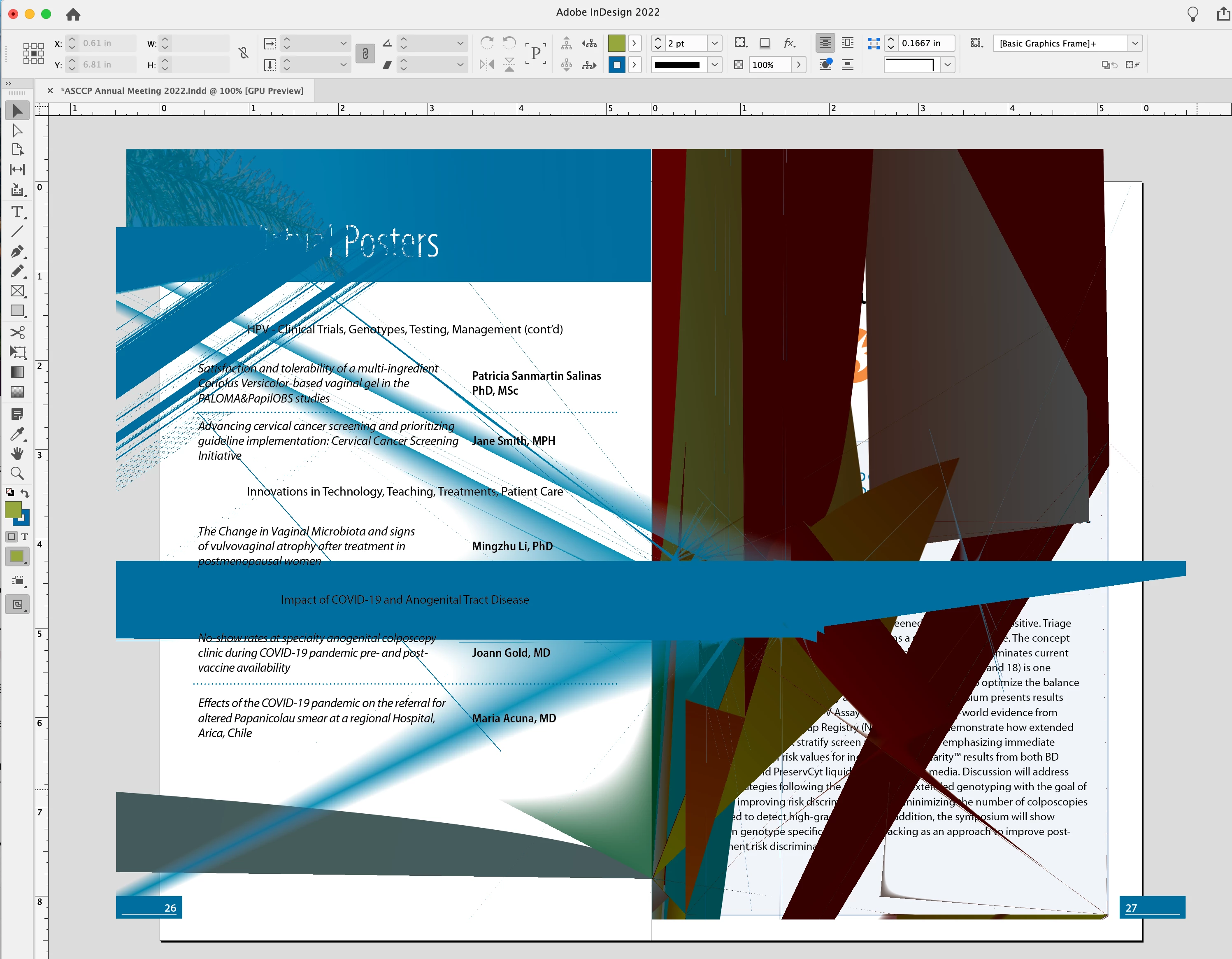
Task: Pick the Eyedropper tool
Action: point(17,434)
